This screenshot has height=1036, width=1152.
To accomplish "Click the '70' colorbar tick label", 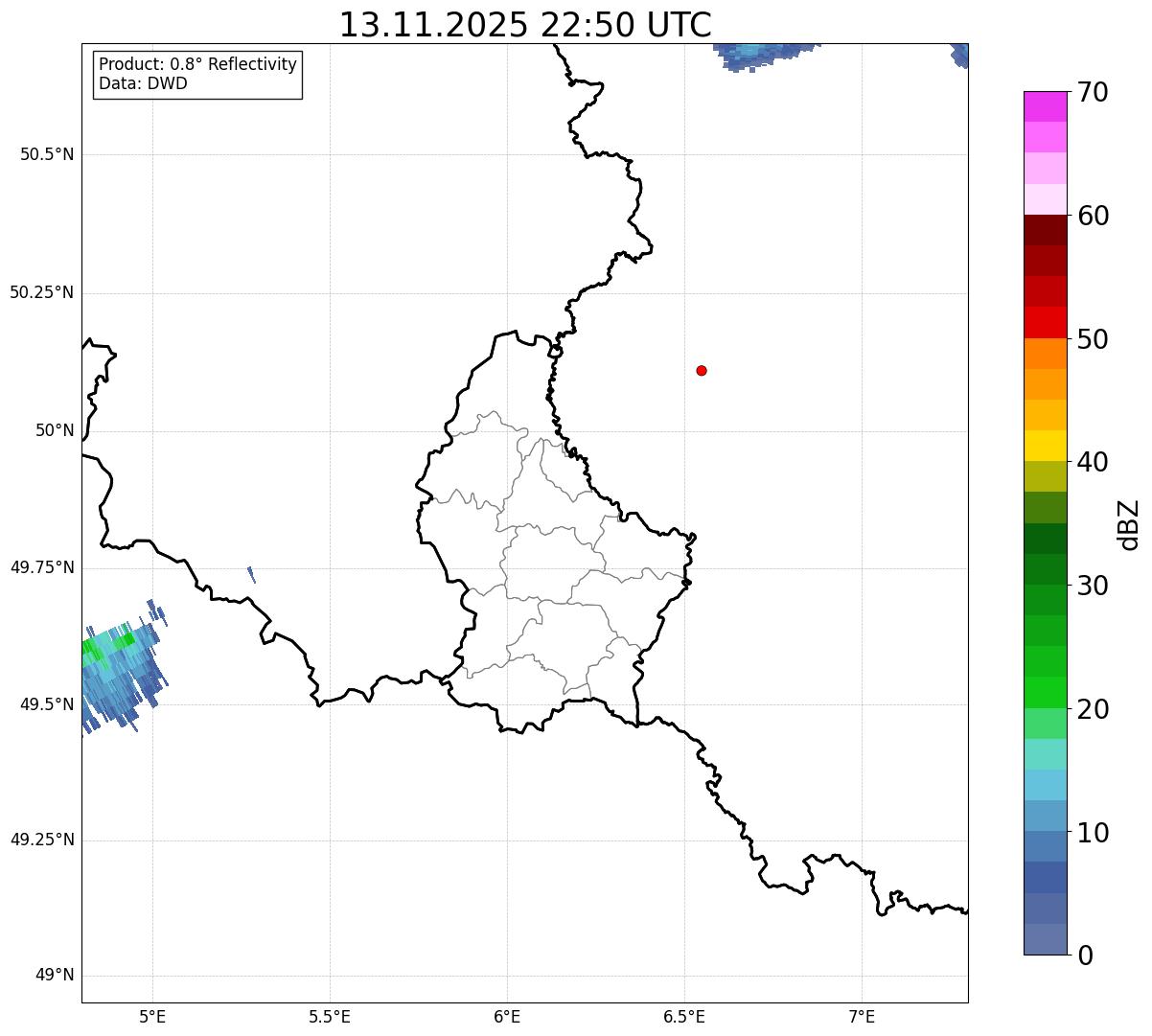I will point(1093,93).
